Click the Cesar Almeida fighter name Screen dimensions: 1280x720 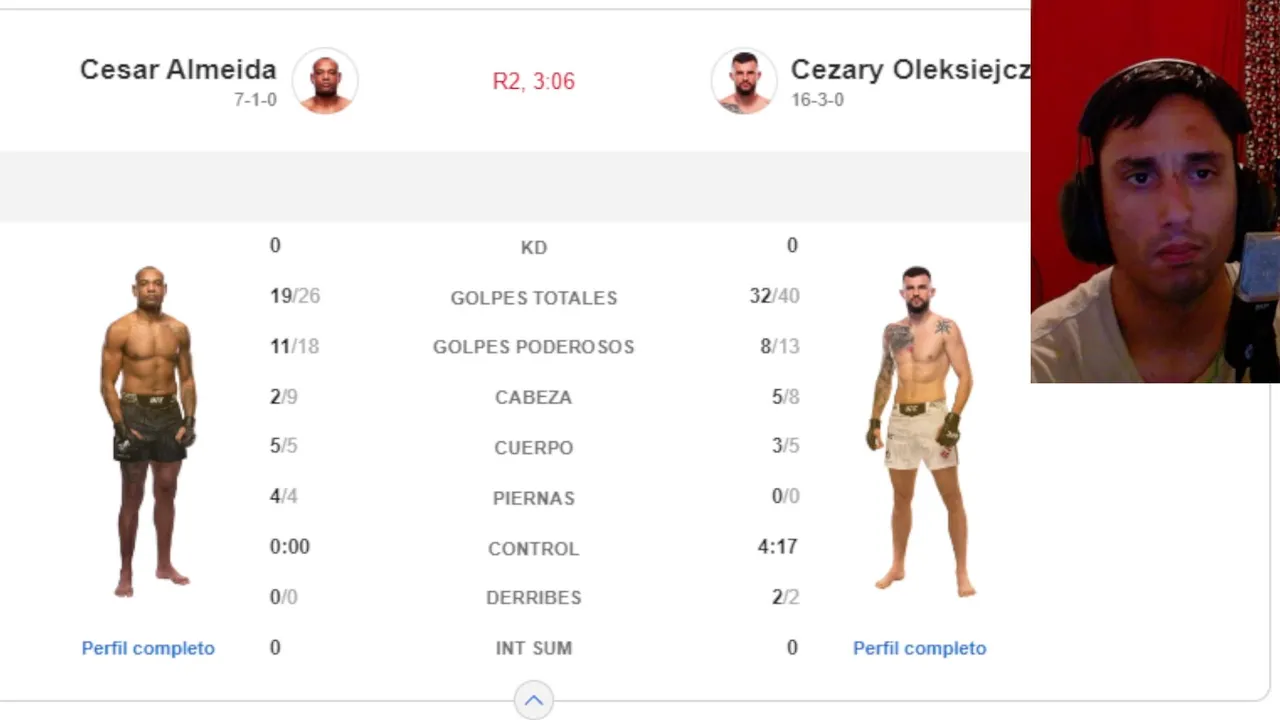(x=178, y=70)
